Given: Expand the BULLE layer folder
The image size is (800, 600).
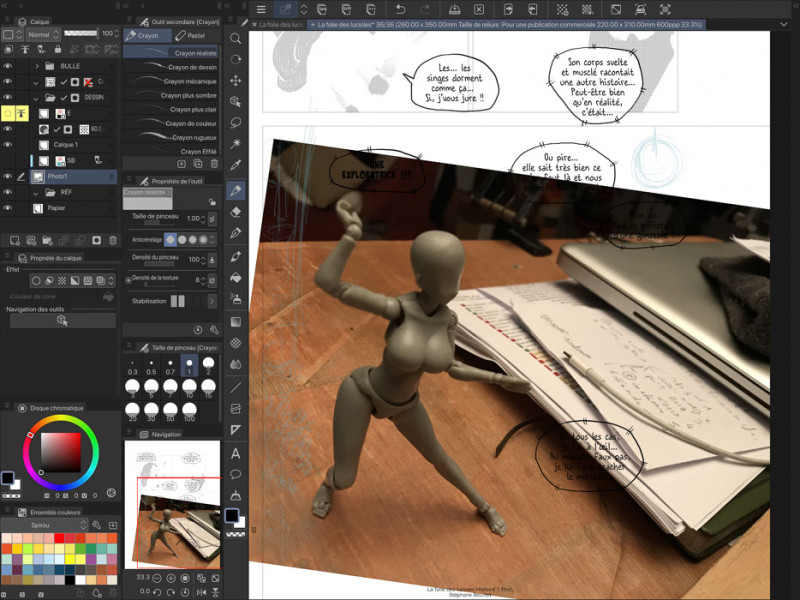Looking at the screenshot, I should click(36, 66).
